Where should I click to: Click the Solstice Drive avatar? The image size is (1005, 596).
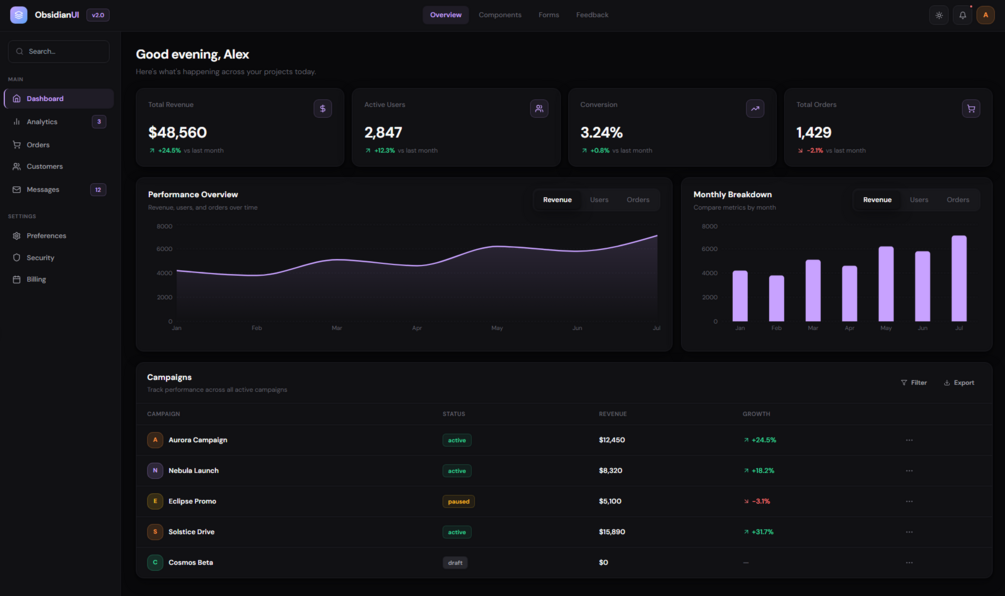(155, 532)
